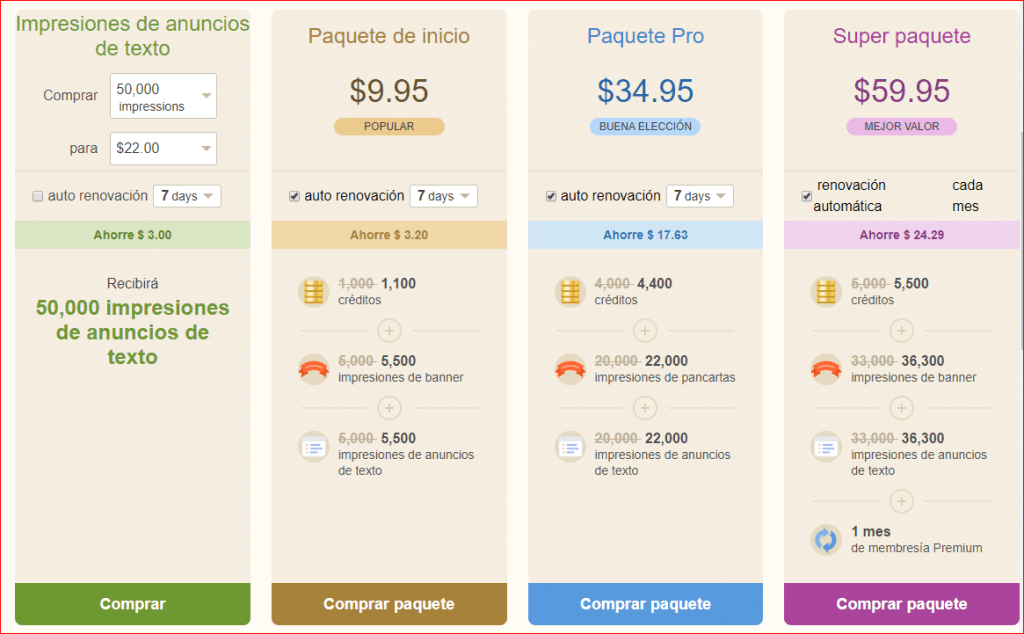Open the 7 days dropdown in Paquete Pro
The image size is (1024, 634).
tap(699, 196)
